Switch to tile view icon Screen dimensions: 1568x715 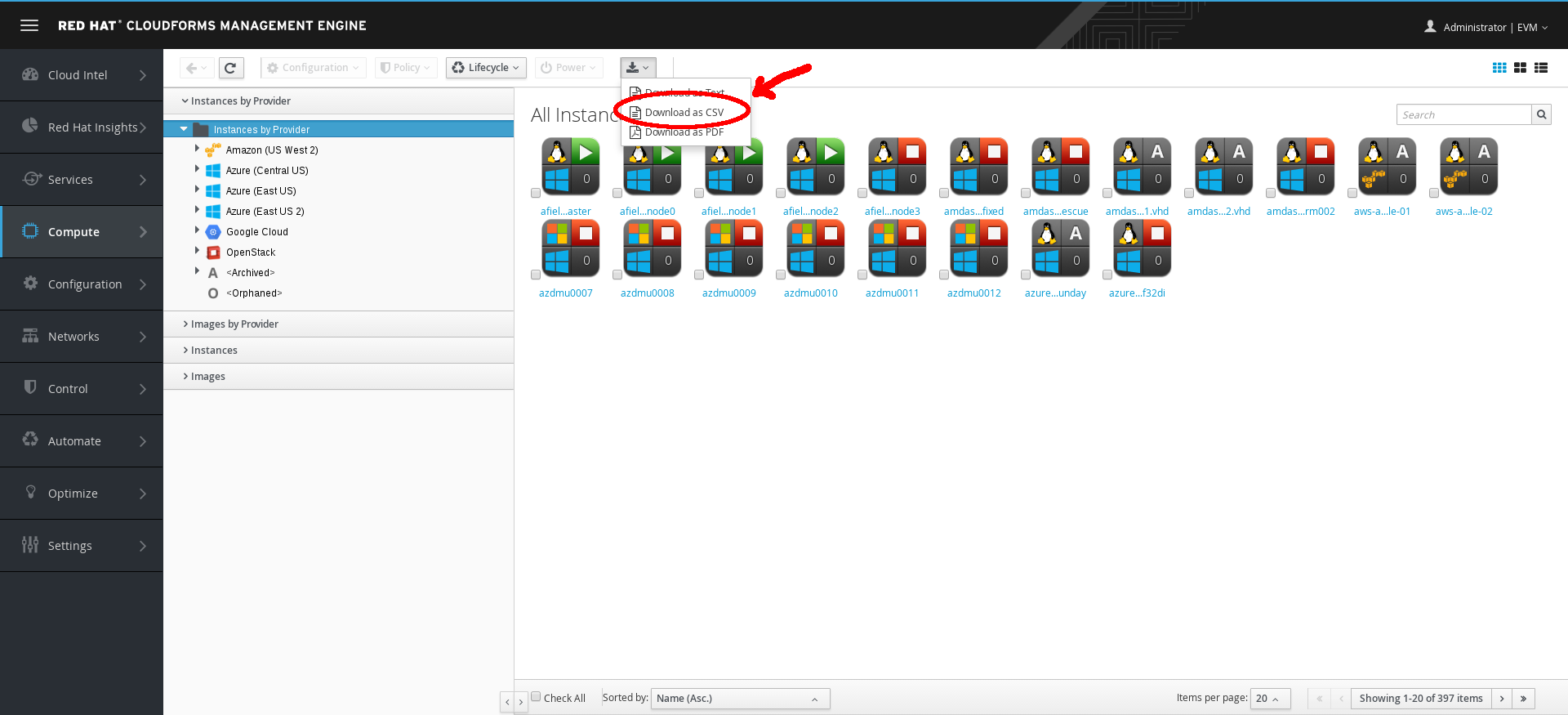click(x=1520, y=68)
